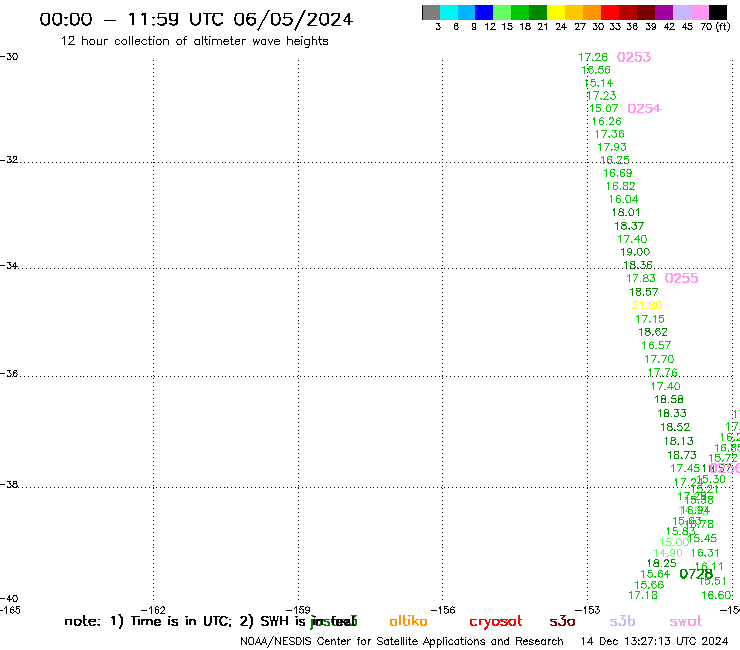The width and height of the screenshot is (740, 650).
Task: Click the pure blue swatch left of 12
Action: (484, 12)
